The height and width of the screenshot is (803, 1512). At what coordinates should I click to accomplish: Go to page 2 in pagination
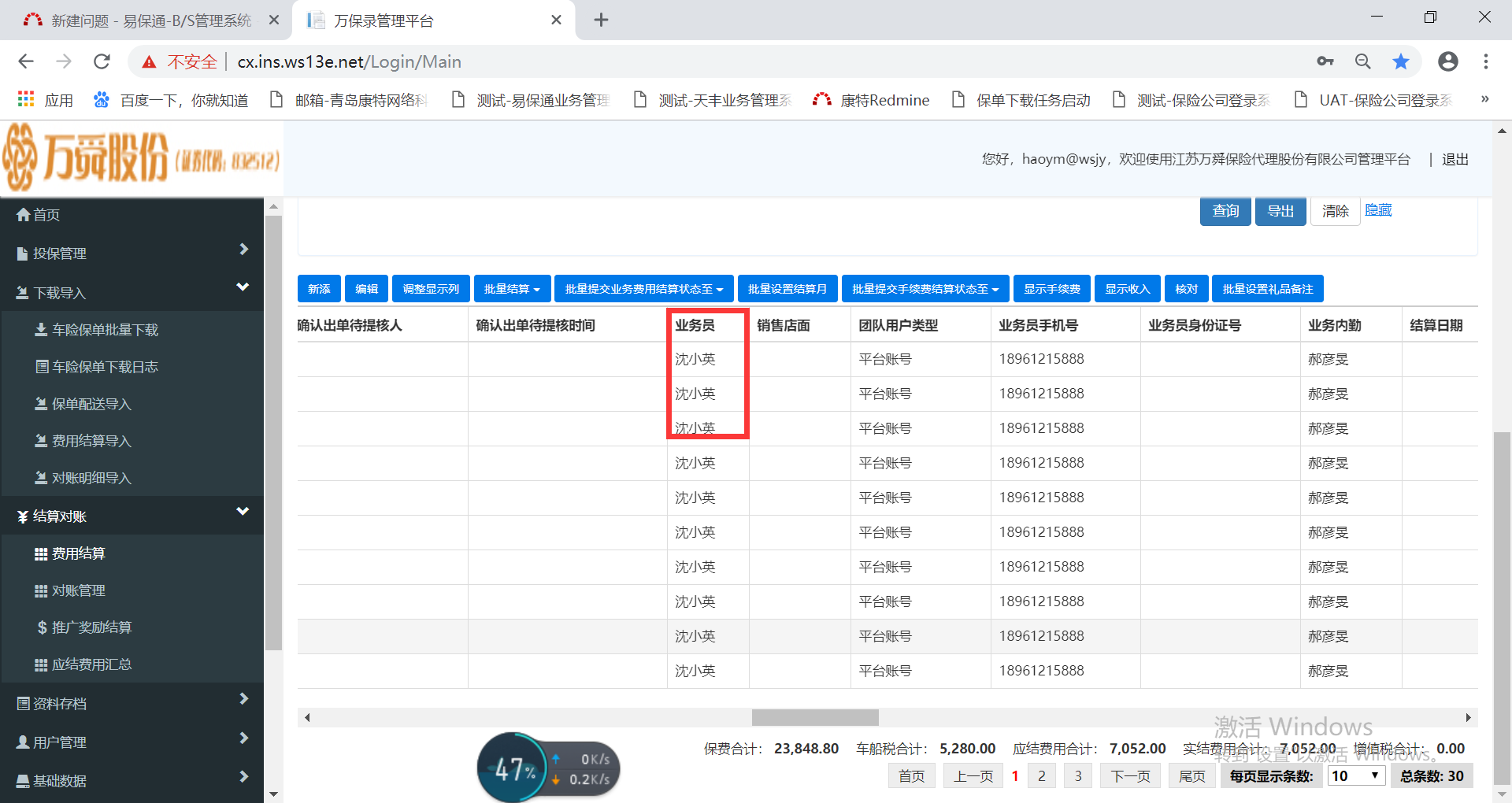(1041, 776)
